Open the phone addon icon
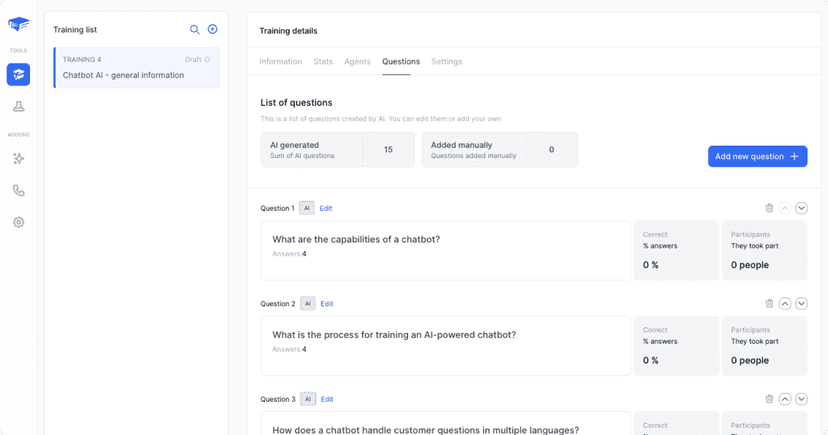 pyautogui.click(x=18, y=190)
